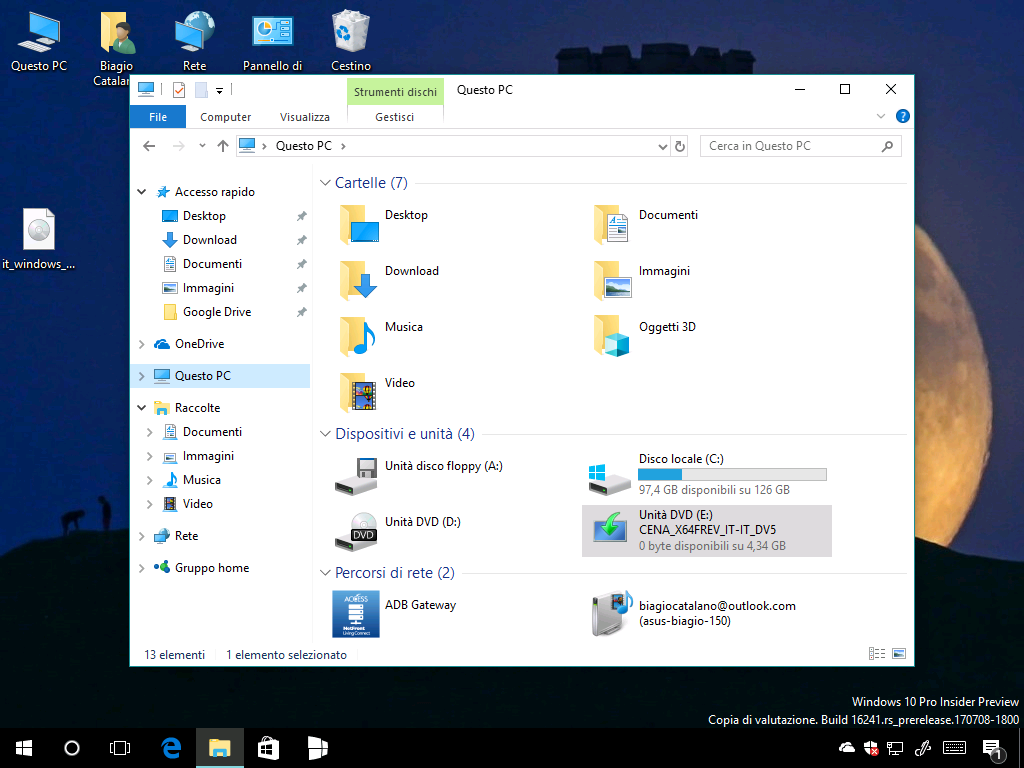This screenshot has height=768, width=1024.
Task: Open the Desktop folder in Cartelle
Action: 383,223
